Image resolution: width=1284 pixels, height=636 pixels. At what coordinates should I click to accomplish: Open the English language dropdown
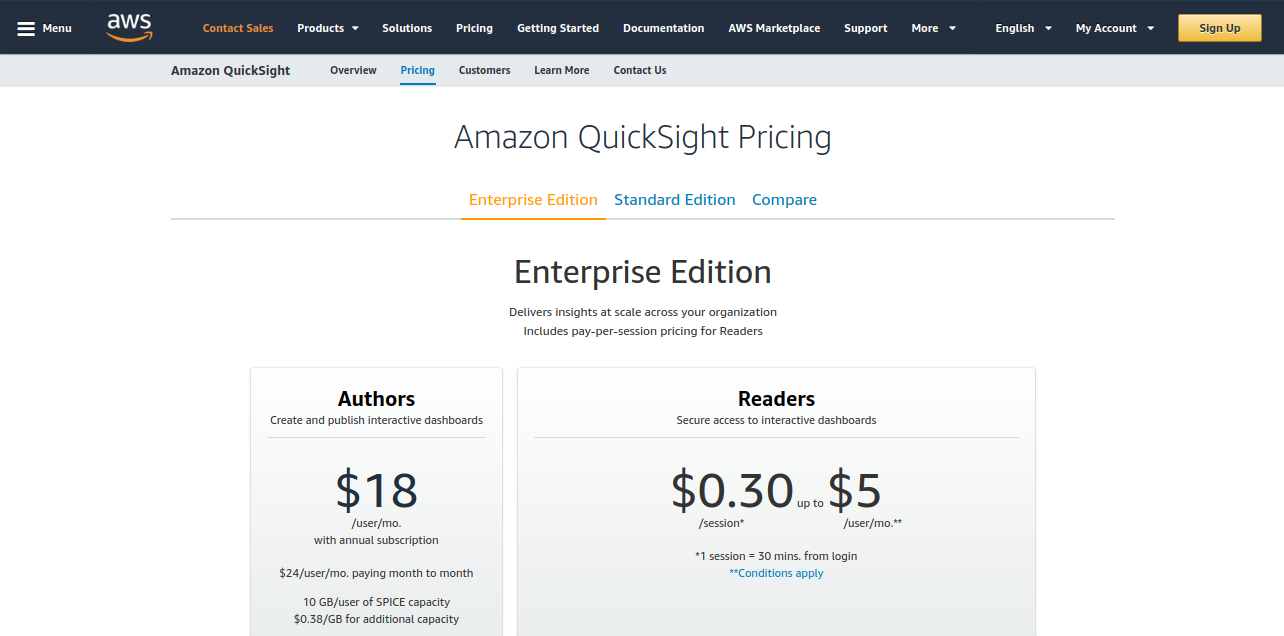point(1021,28)
